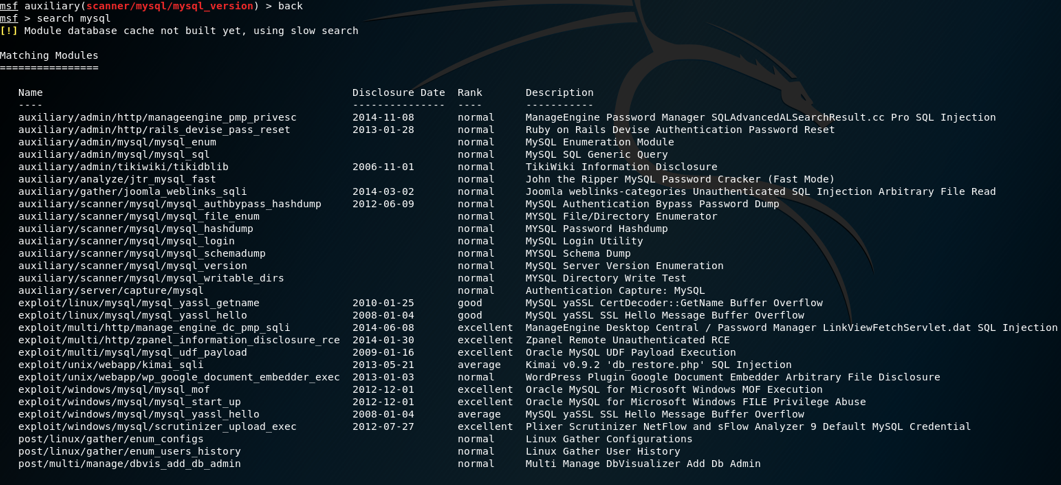Click 'Zpanel Remote Unauthenticated RCE' description
The width and height of the screenshot is (1061, 485).
(x=627, y=340)
